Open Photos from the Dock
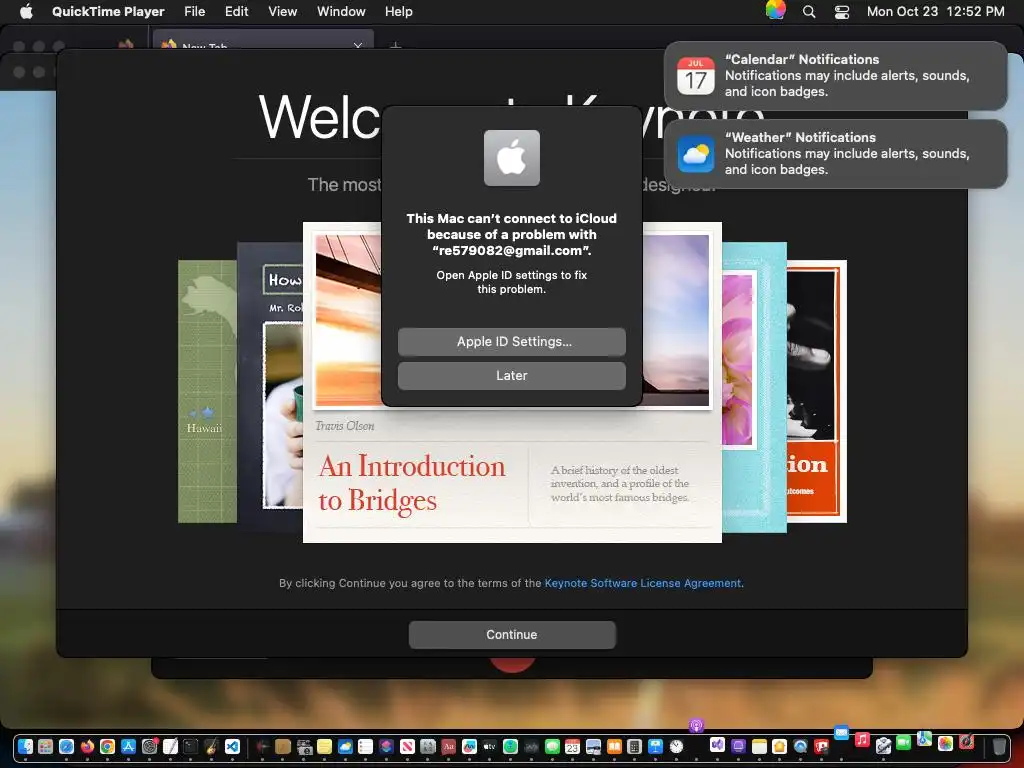 (945, 743)
